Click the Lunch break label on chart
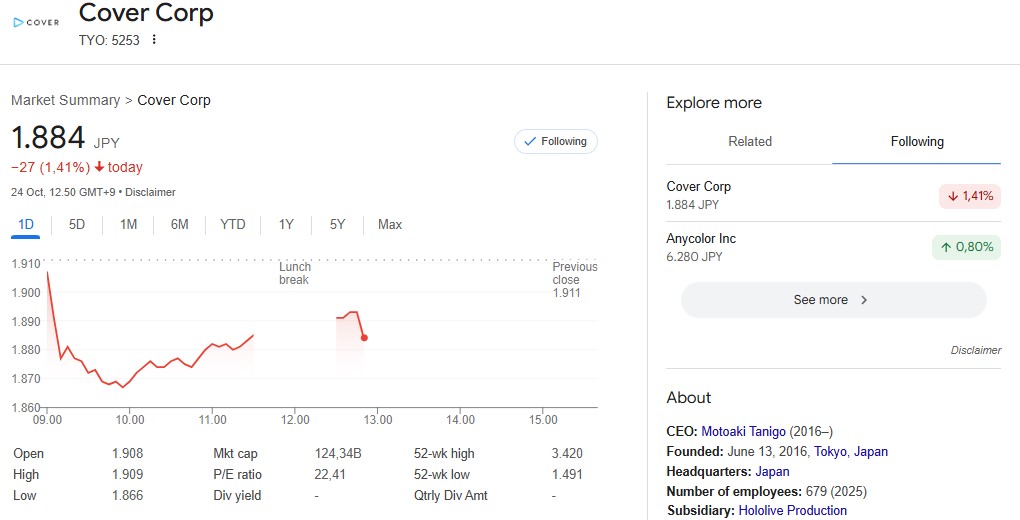 pos(295,273)
